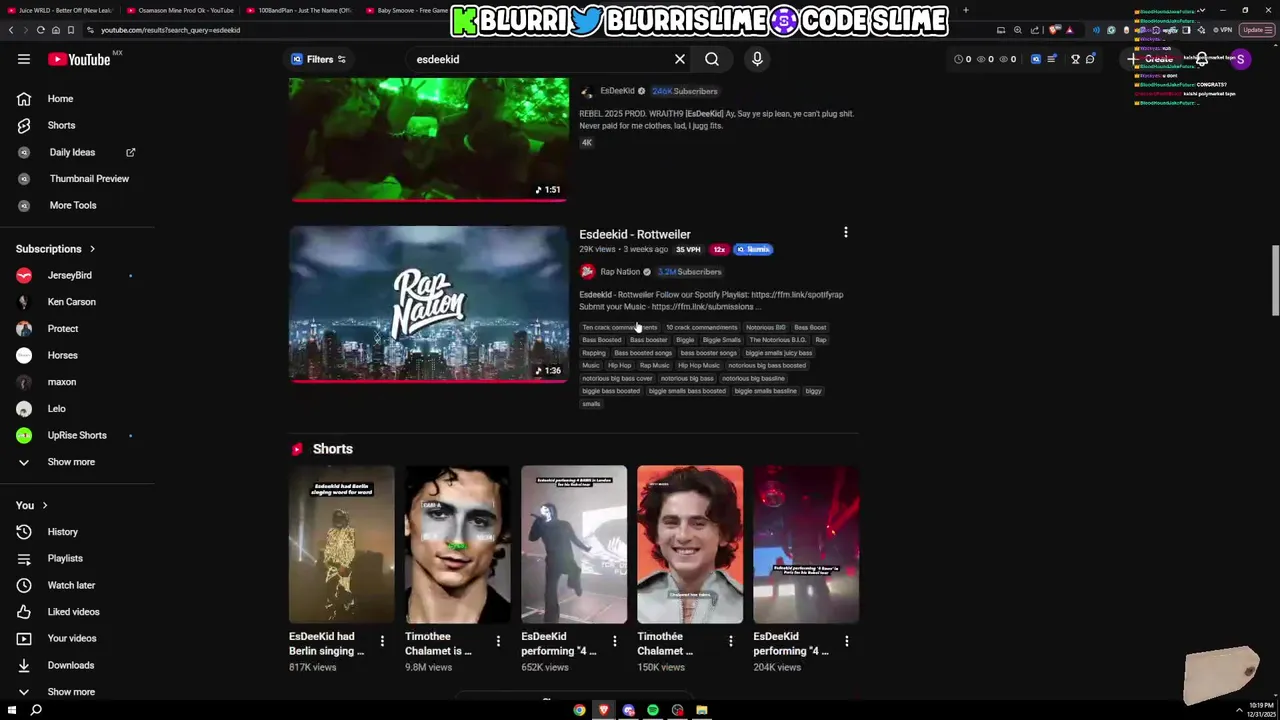
Task: Open options for 'EsDeeKid had Berlin' short
Action: [x=382, y=641]
